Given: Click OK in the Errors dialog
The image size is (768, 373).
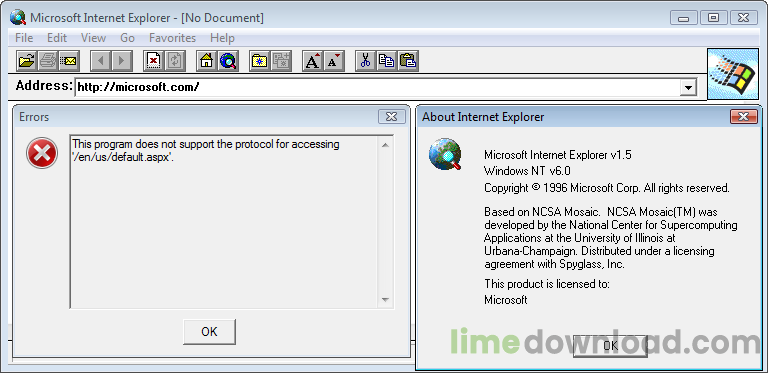Looking at the screenshot, I should point(209,332).
